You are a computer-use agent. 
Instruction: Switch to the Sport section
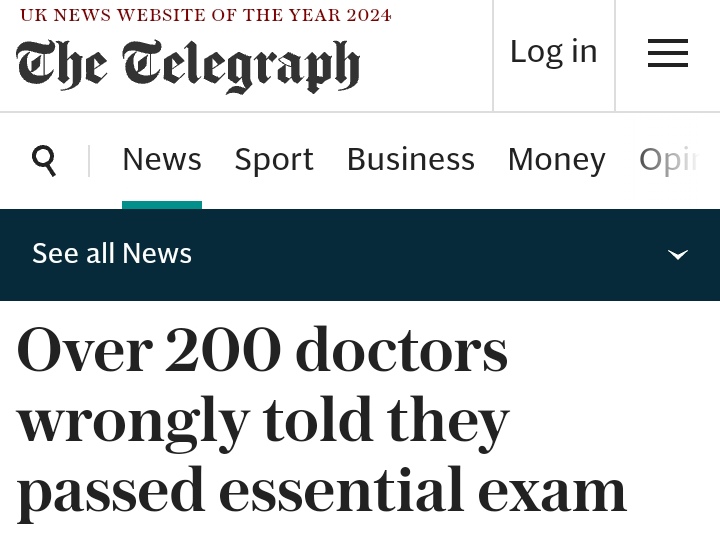tap(274, 160)
